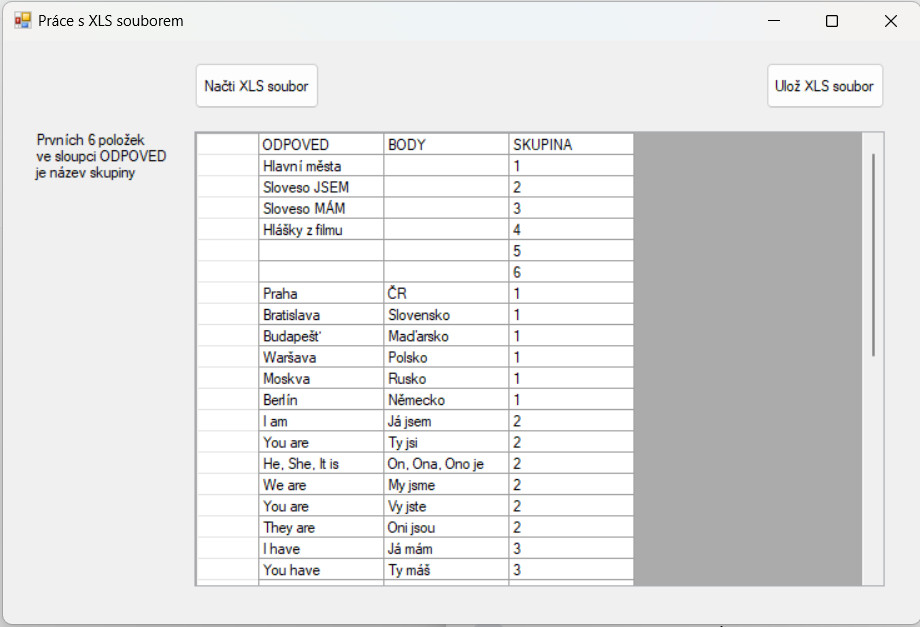Screen dimensions: 920x627
Task: Click SKUPINA cell with value 6
Action: coord(571,272)
